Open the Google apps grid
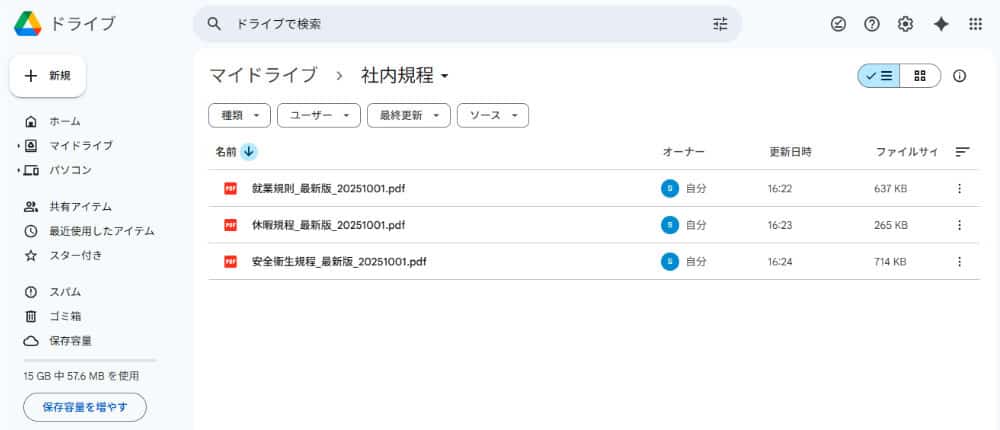Image resolution: width=1000 pixels, height=430 pixels. coord(975,24)
